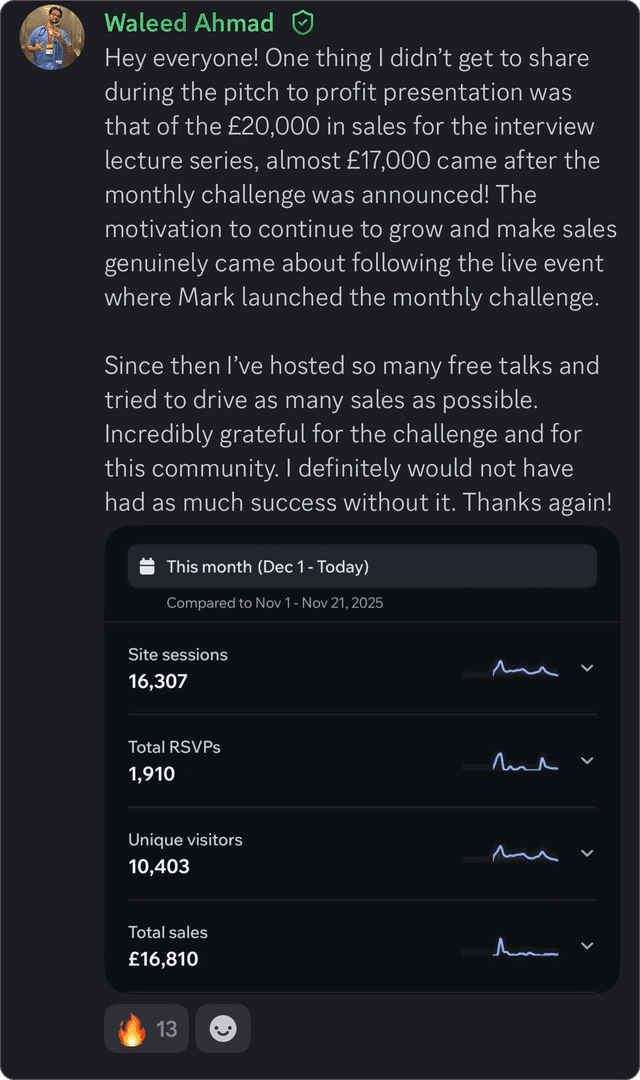Expand the Unique visitors breakdown
Screen dimensions: 640x1080
(x=586, y=853)
